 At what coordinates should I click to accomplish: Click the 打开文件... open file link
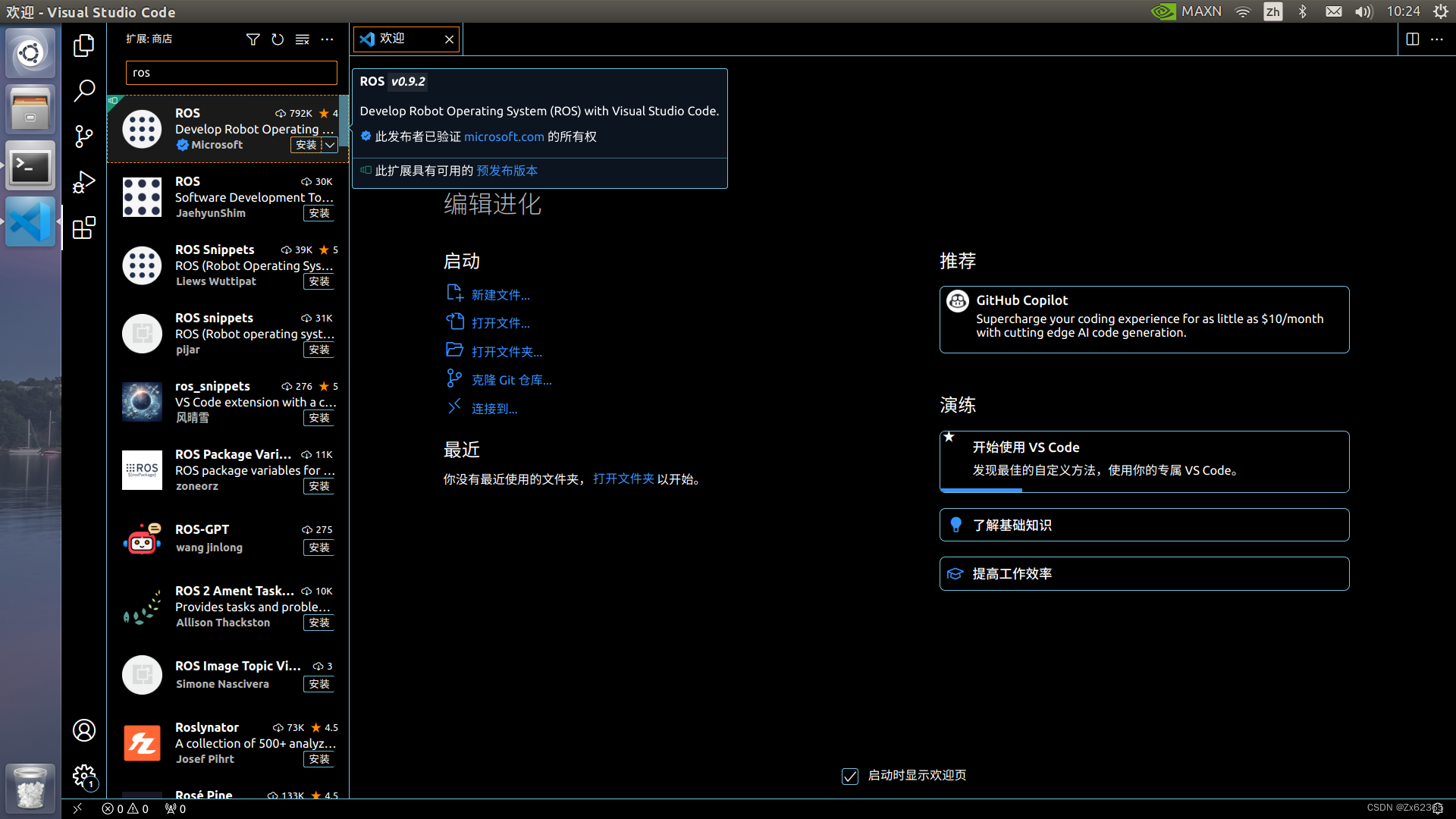pyautogui.click(x=500, y=323)
